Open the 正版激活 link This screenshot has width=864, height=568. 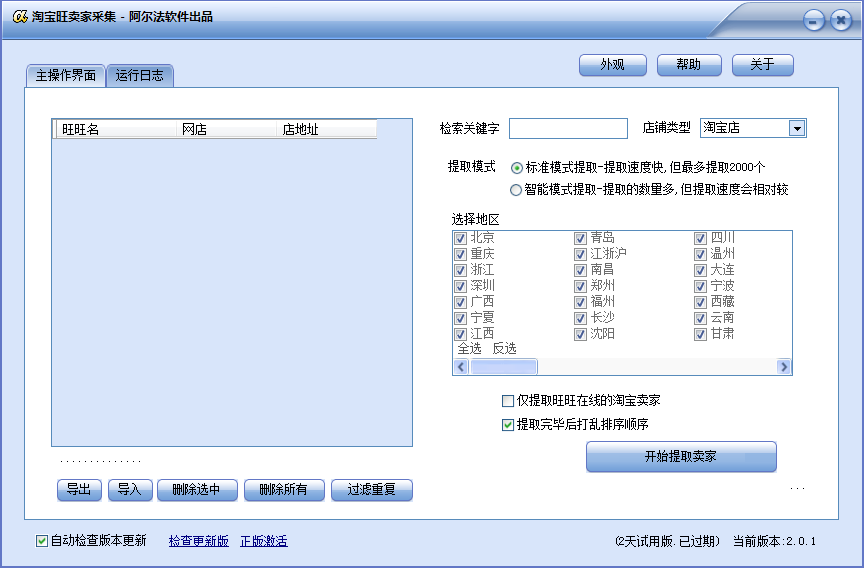pos(264,542)
